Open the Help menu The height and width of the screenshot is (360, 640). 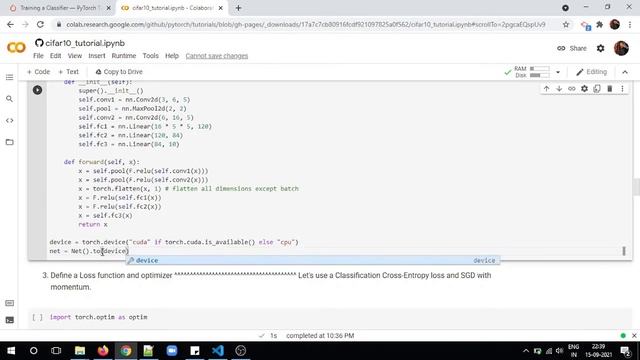(172, 56)
